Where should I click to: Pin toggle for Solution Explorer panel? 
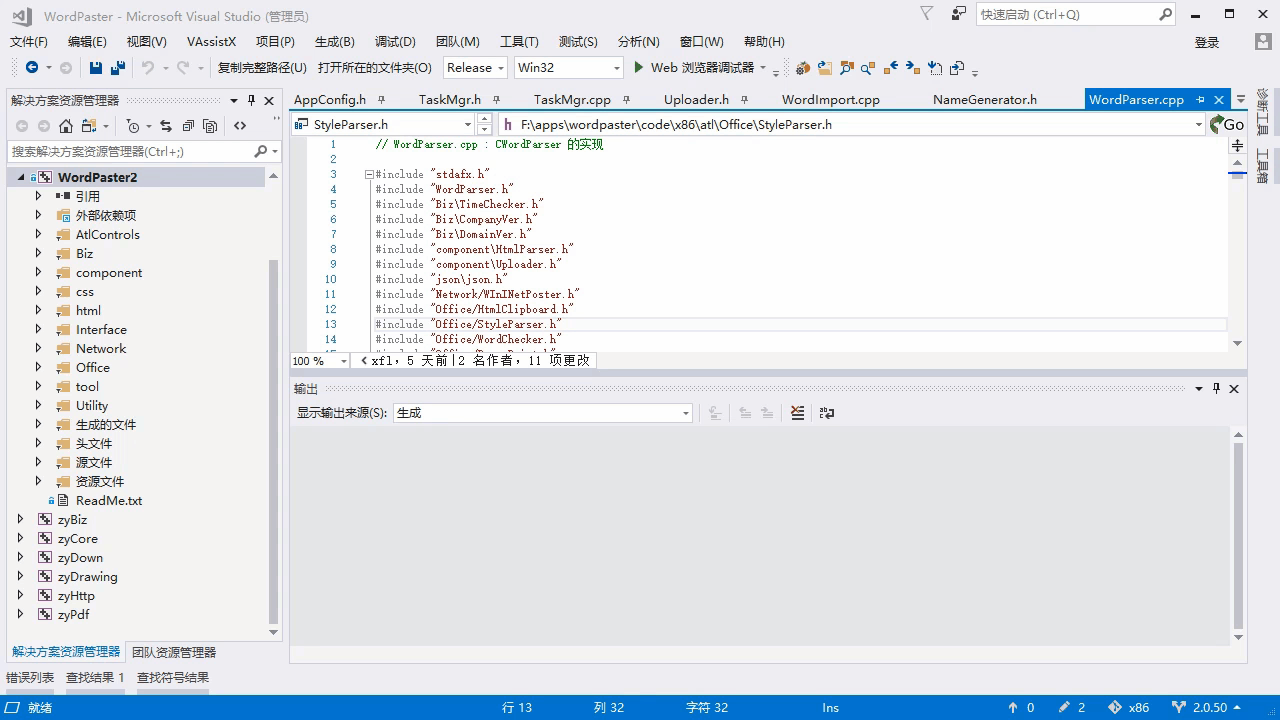(x=251, y=100)
